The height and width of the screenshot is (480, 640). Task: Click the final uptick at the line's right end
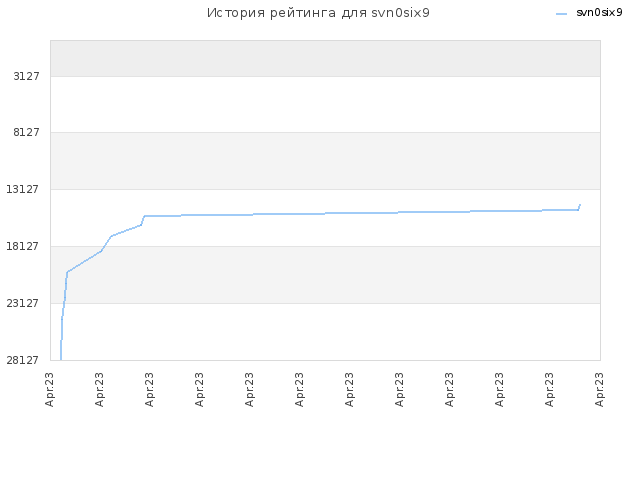tap(579, 207)
